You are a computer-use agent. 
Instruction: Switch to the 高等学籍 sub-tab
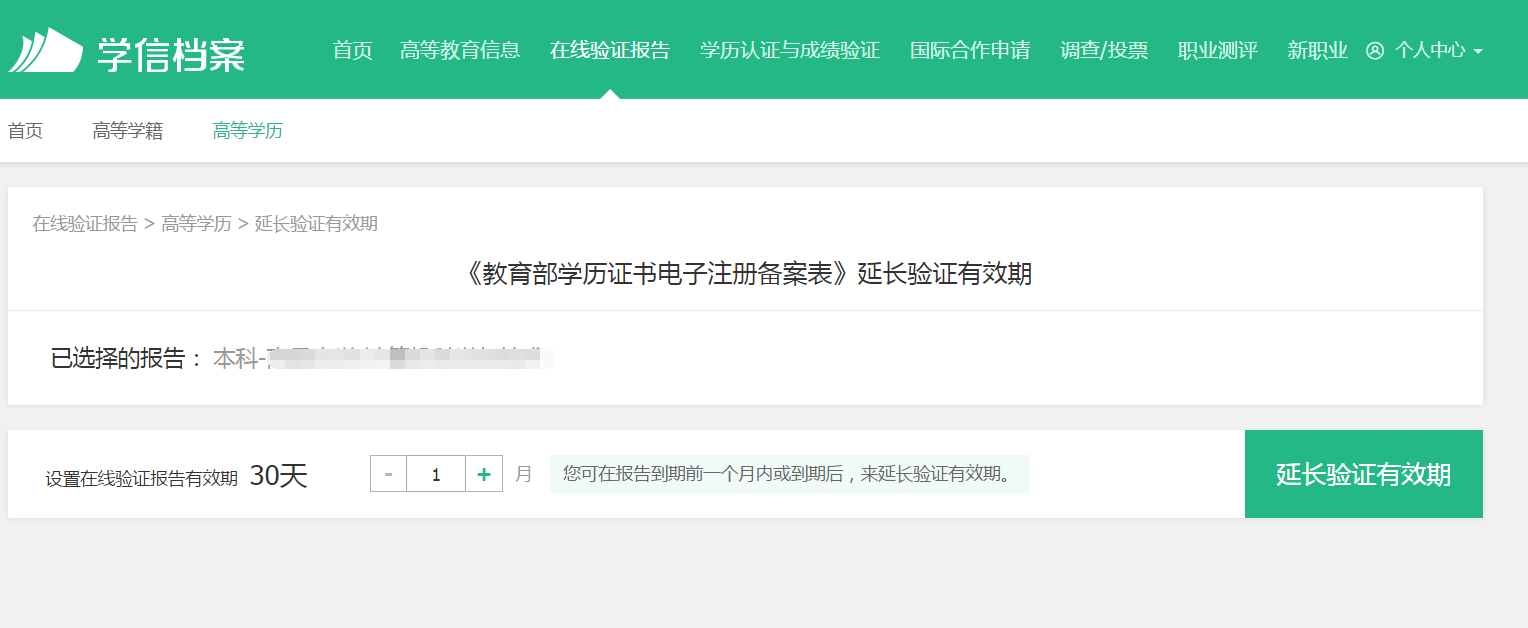click(x=128, y=131)
